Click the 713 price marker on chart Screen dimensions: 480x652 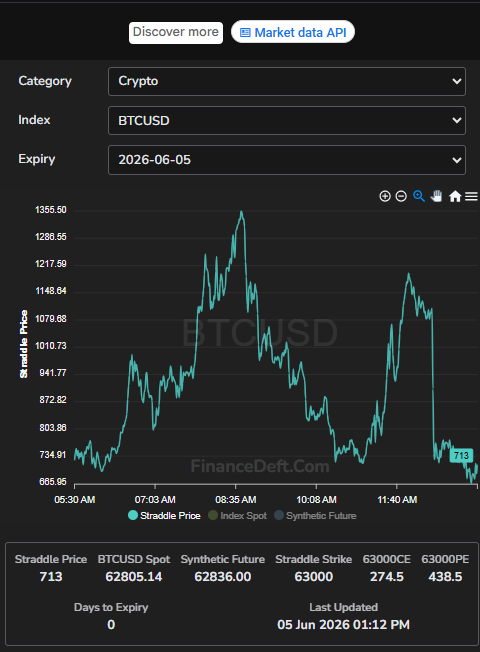[x=461, y=455]
